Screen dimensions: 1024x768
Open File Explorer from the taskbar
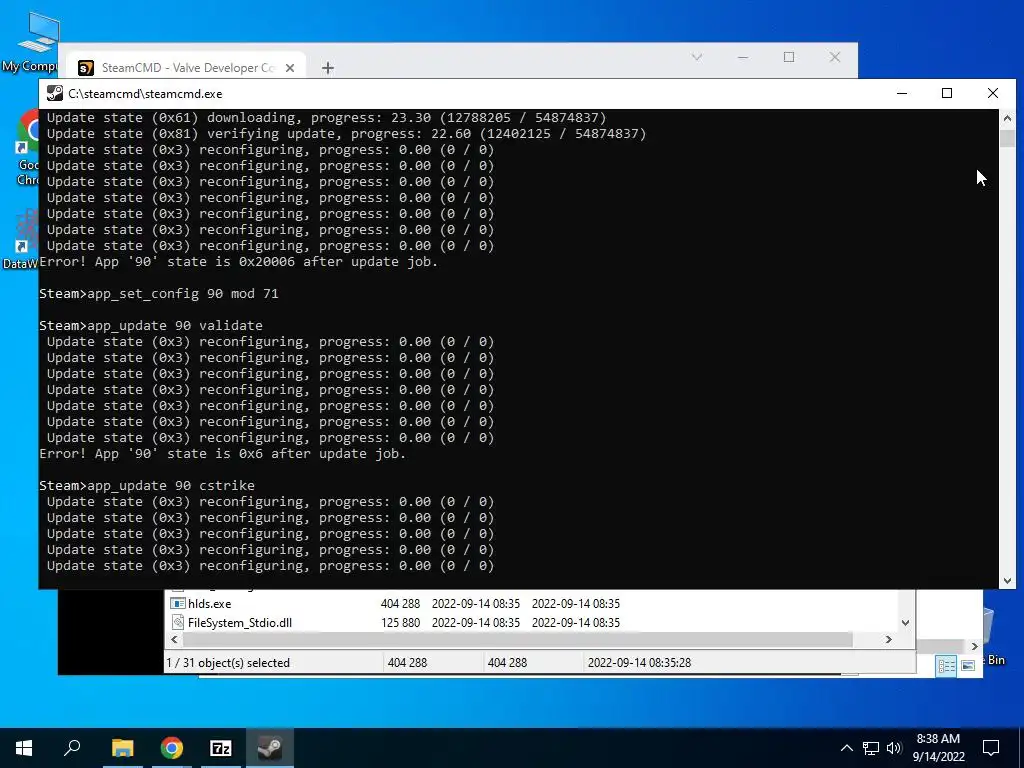[122, 748]
